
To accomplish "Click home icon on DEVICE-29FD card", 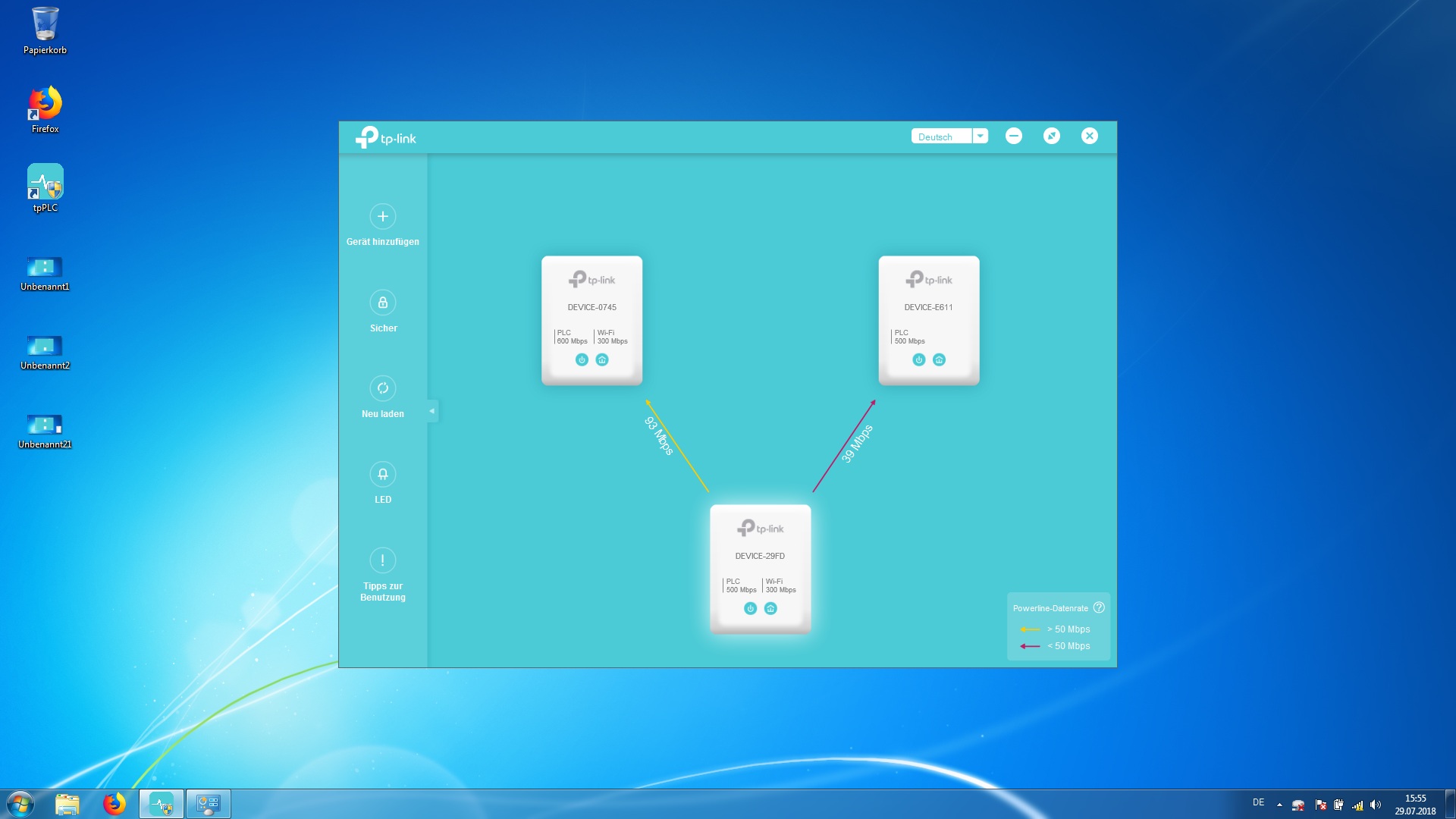I will (x=770, y=609).
